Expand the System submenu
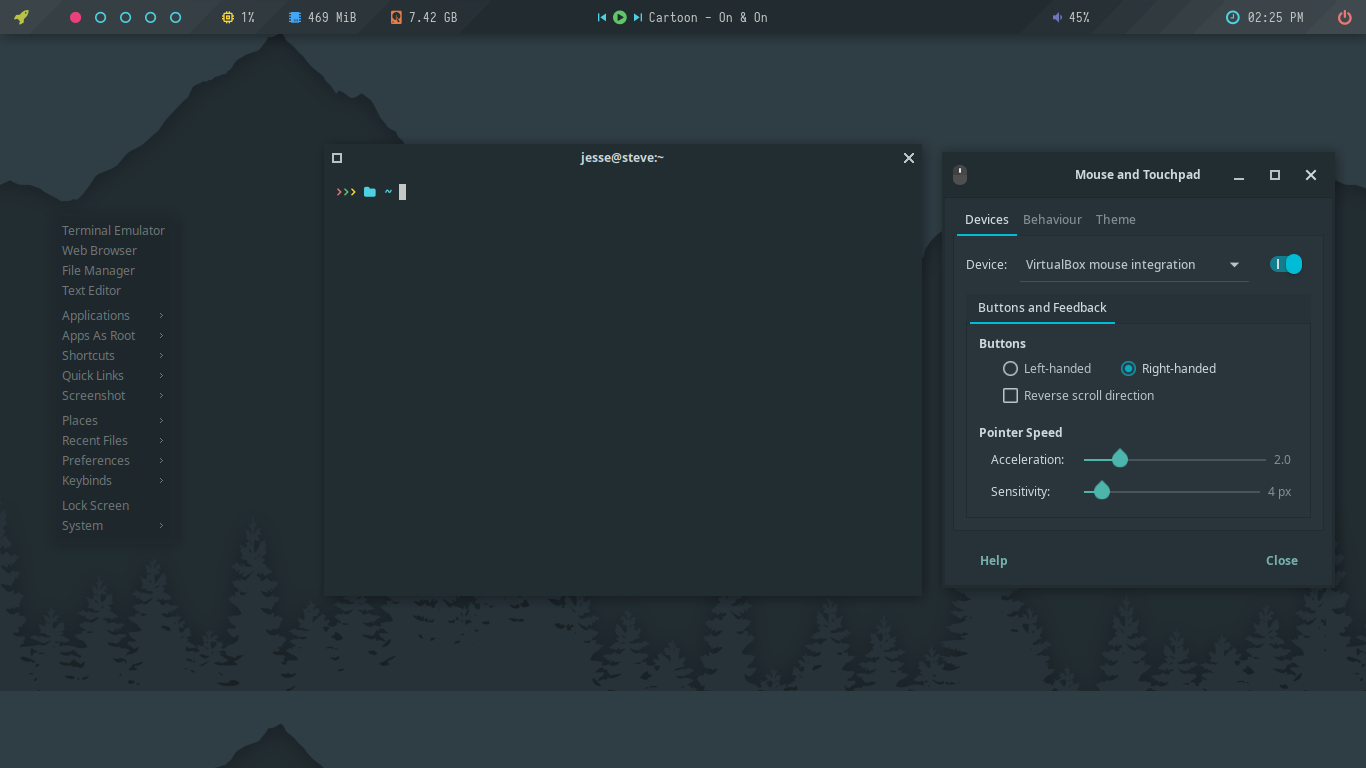This screenshot has width=1366, height=768. pos(113,526)
